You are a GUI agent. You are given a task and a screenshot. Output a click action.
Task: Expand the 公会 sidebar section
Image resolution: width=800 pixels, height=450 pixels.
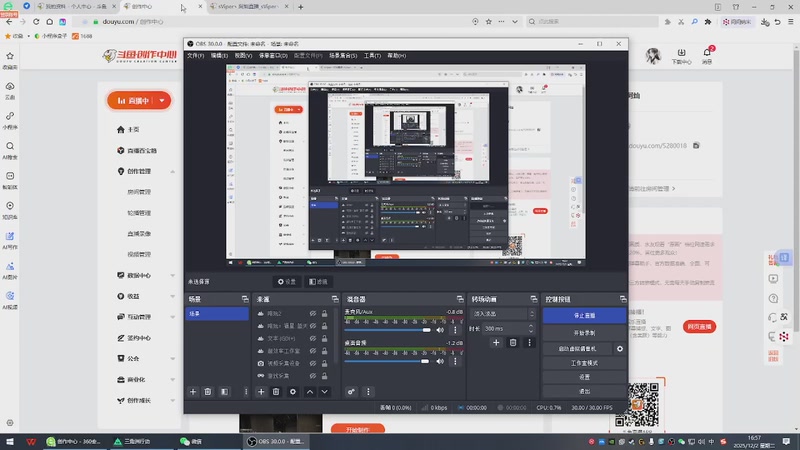(172, 359)
